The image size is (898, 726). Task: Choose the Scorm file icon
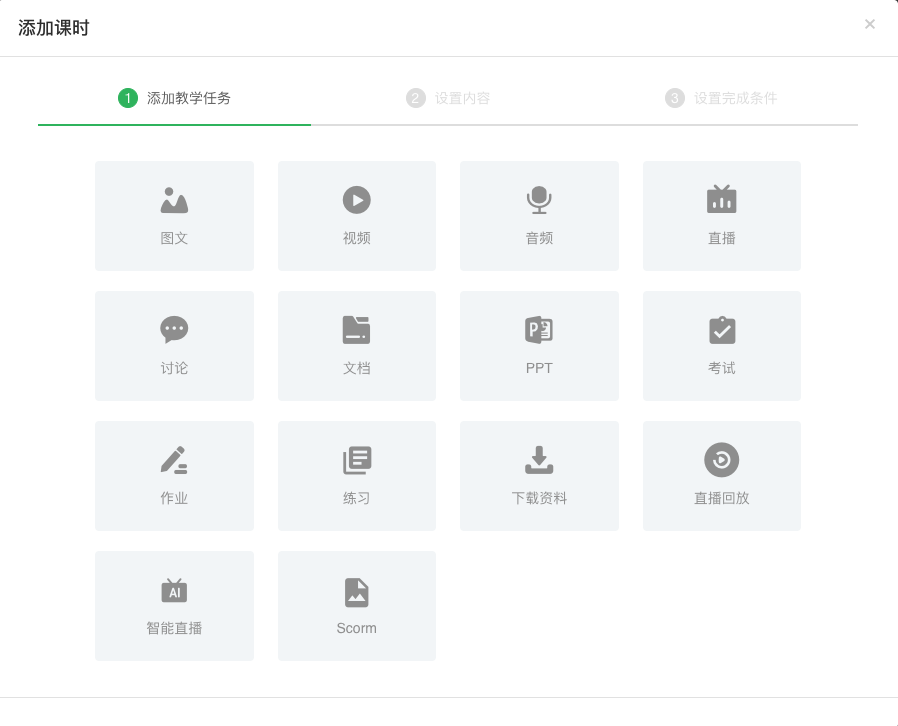point(356,592)
